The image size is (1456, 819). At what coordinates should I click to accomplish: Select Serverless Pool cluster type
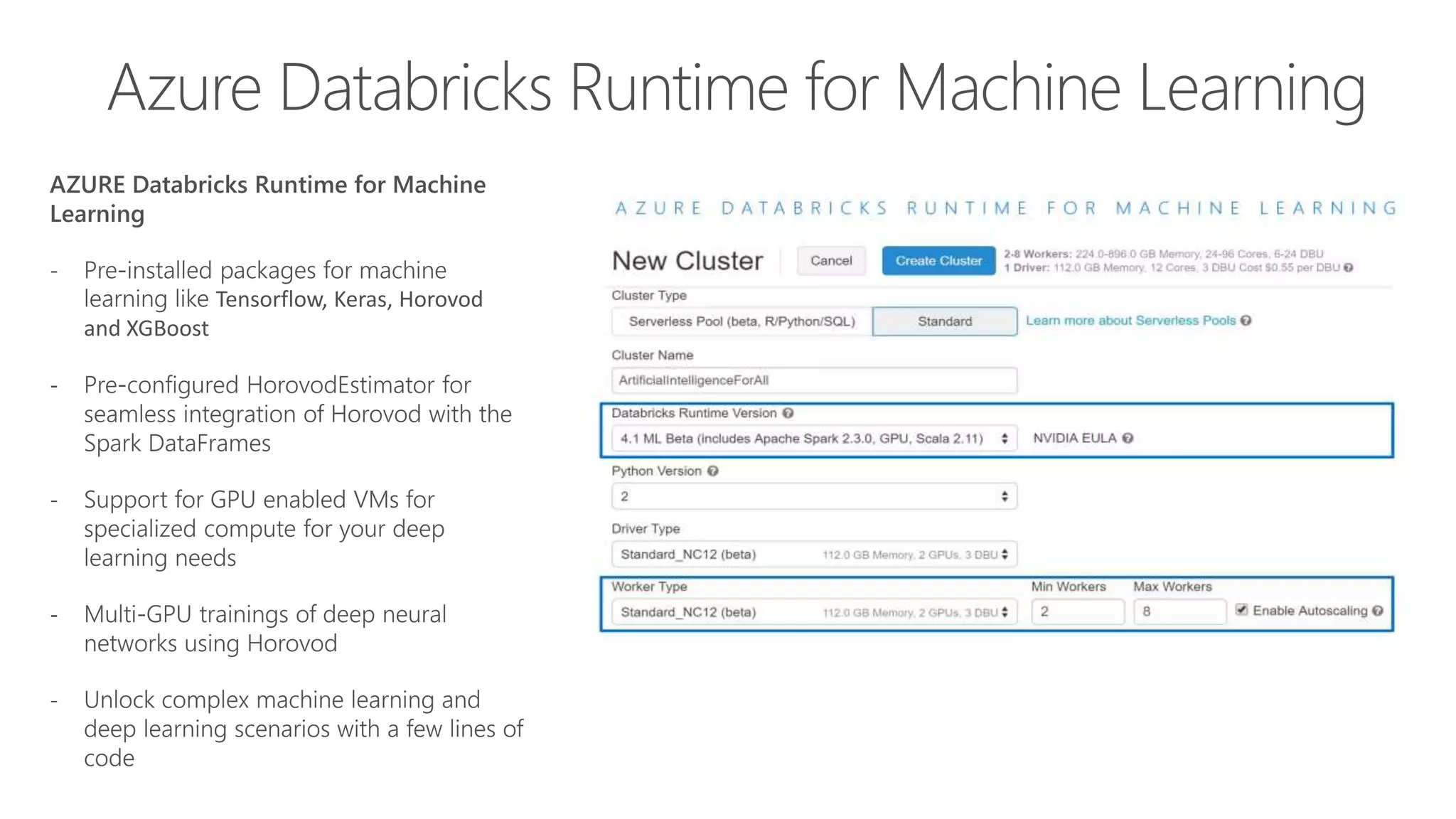[x=742, y=321]
